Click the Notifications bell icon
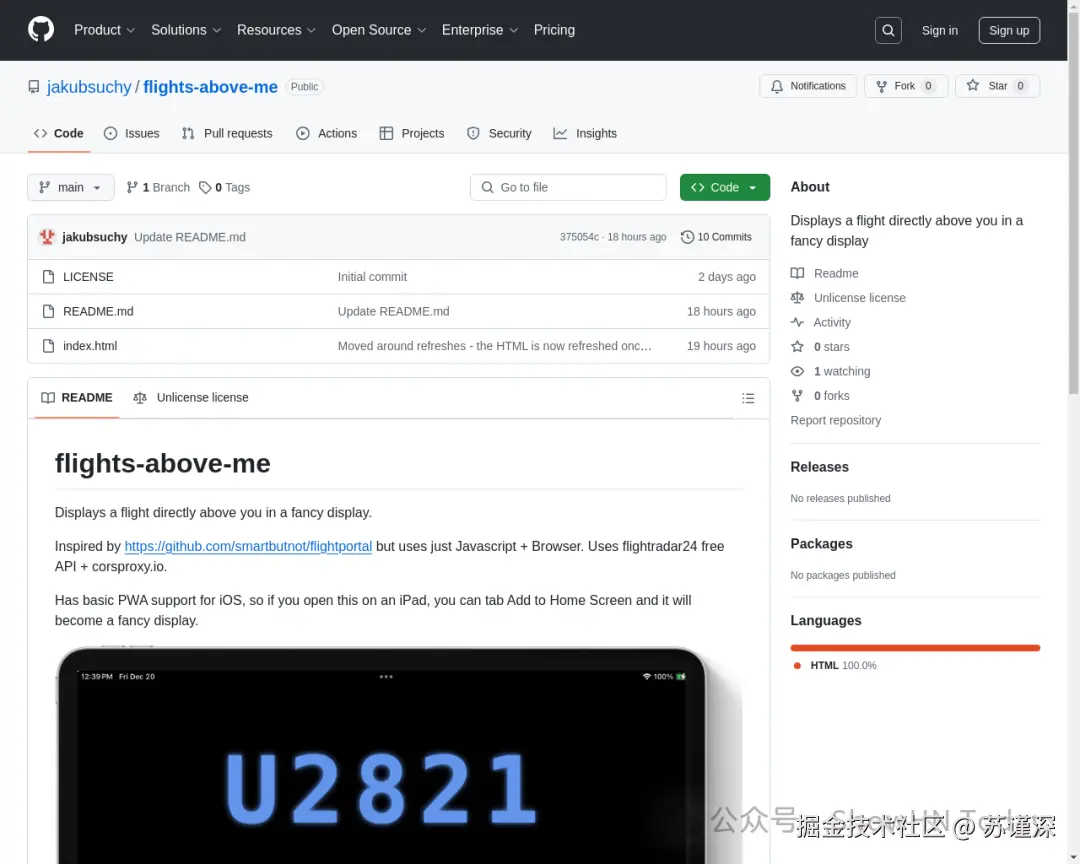The height and width of the screenshot is (864, 1080). coord(777,86)
